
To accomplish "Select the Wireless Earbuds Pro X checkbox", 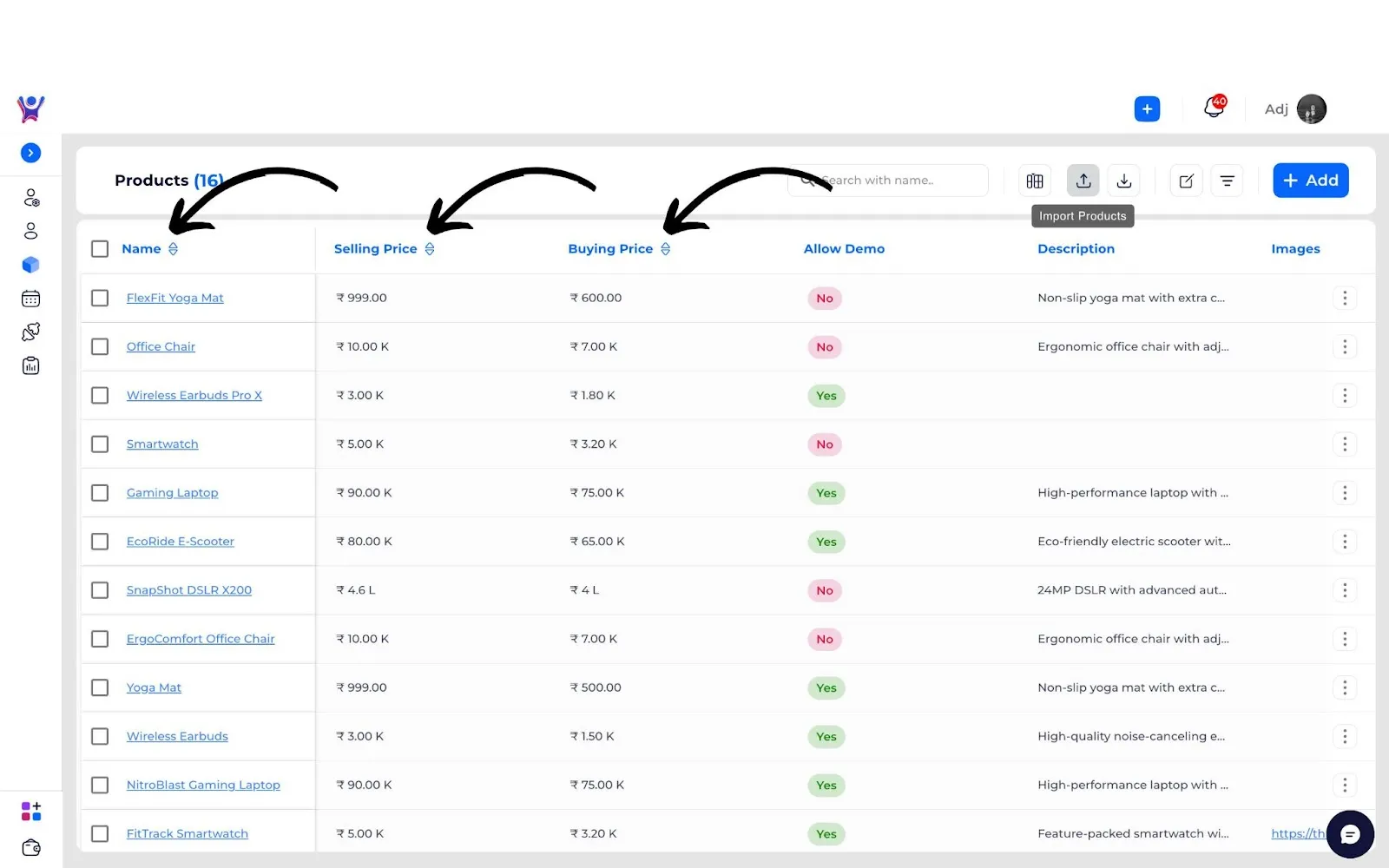I will click(100, 395).
